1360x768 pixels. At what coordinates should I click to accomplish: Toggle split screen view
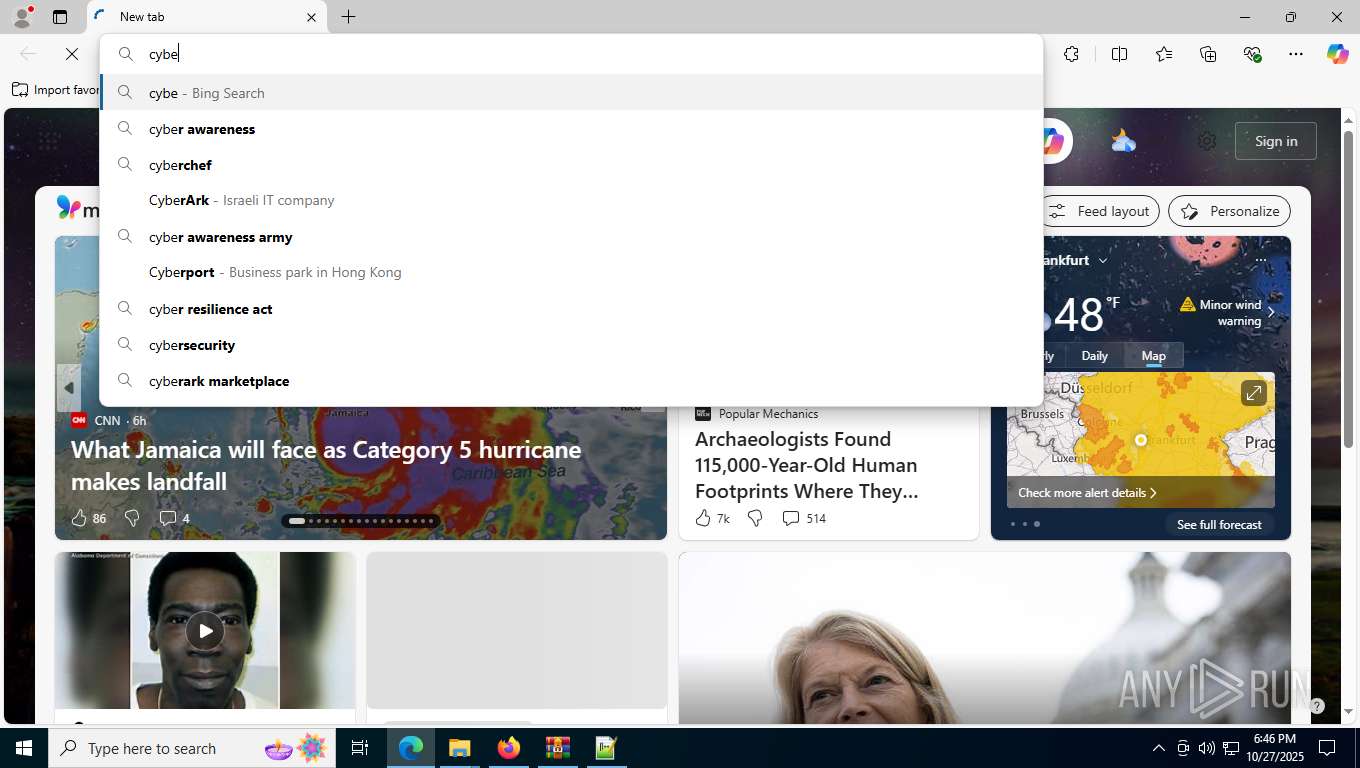coord(1119,54)
